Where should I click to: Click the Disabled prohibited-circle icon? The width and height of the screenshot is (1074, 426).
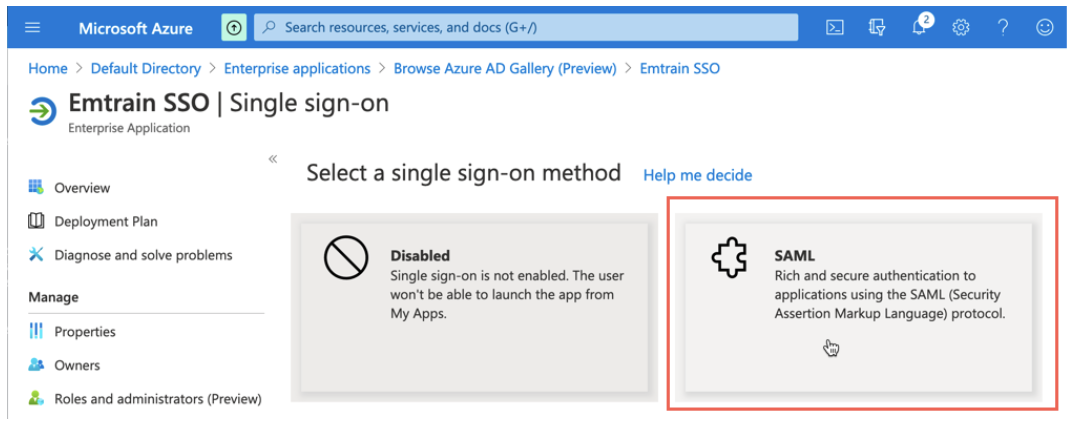pyautogui.click(x=347, y=260)
